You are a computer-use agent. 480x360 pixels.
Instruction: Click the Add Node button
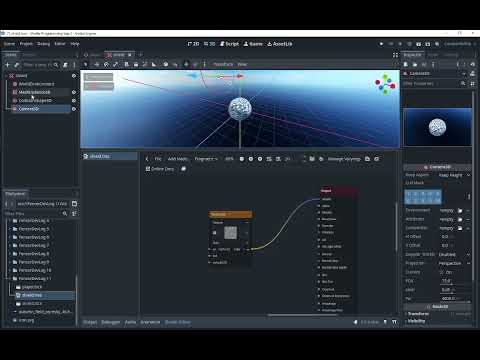[x=177, y=159]
